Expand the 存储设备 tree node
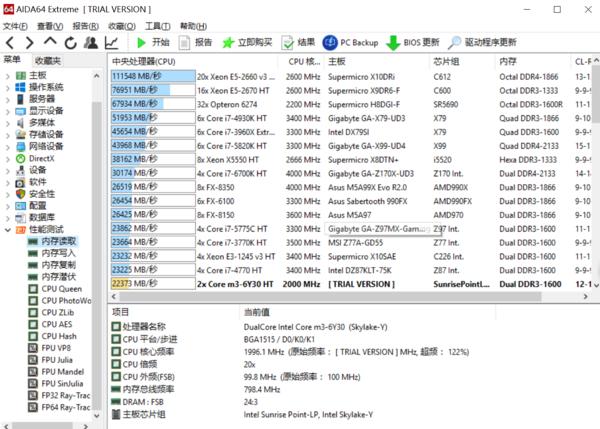600x429 pixels. (x=8, y=135)
